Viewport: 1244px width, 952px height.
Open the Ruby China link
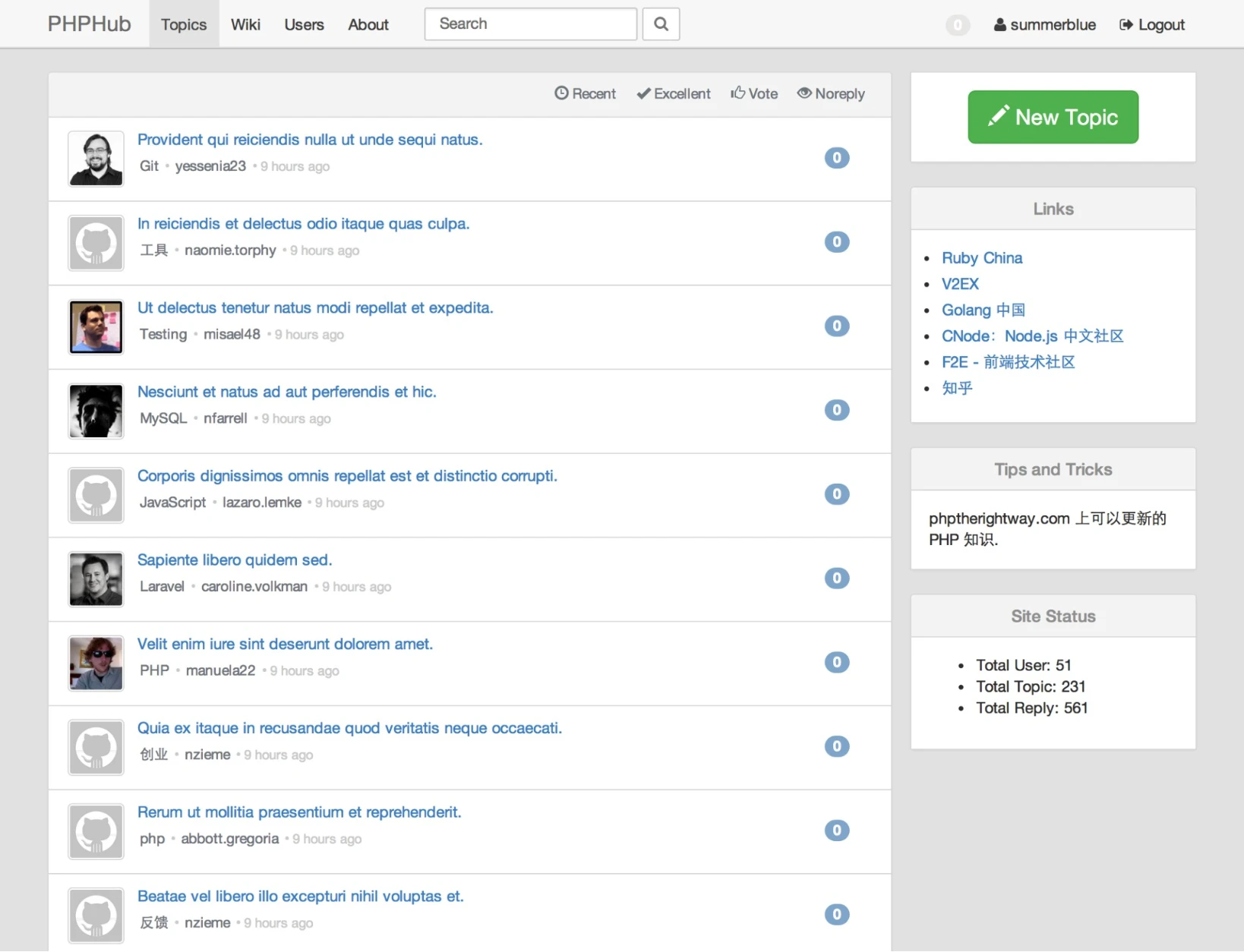click(981, 258)
